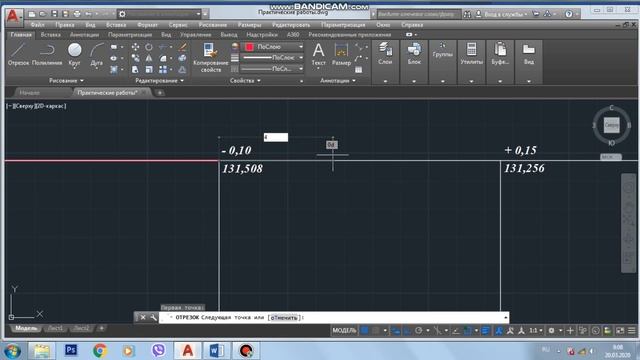Open Photoshop from the Windows taskbar
The height and width of the screenshot is (360, 640).
click(71, 350)
